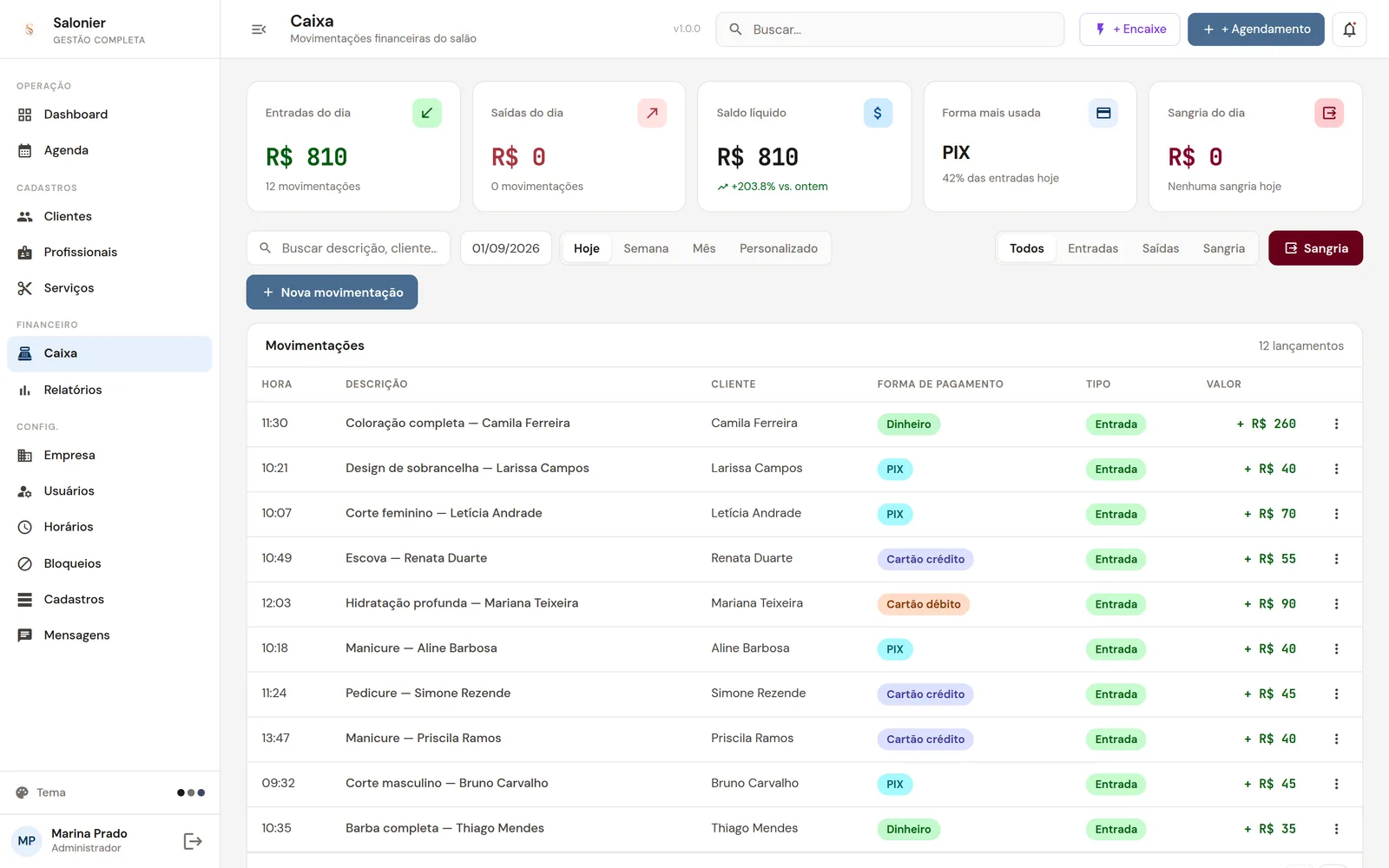Click the dark red Sangria button
The image size is (1389, 868).
pos(1315,248)
